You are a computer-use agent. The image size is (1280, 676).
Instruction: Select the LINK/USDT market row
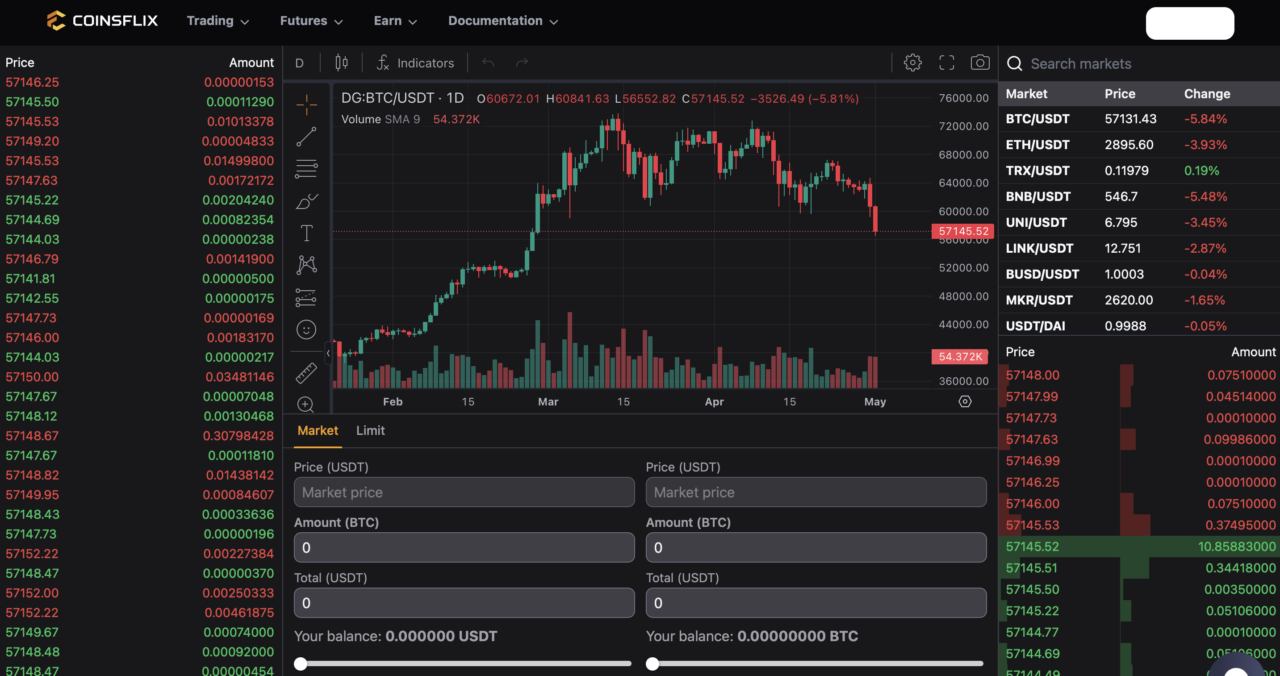coord(1139,249)
